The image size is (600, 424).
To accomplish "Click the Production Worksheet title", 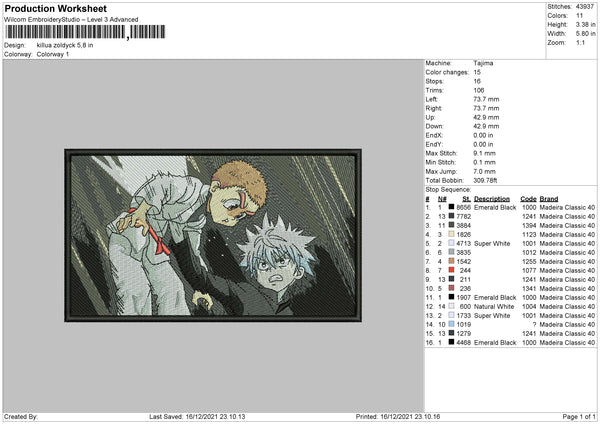I will click(x=55, y=8).
